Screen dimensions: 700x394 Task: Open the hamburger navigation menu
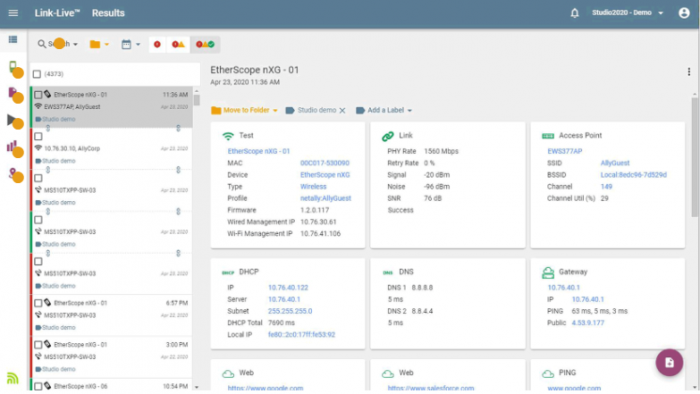click(x=13, y=13)
